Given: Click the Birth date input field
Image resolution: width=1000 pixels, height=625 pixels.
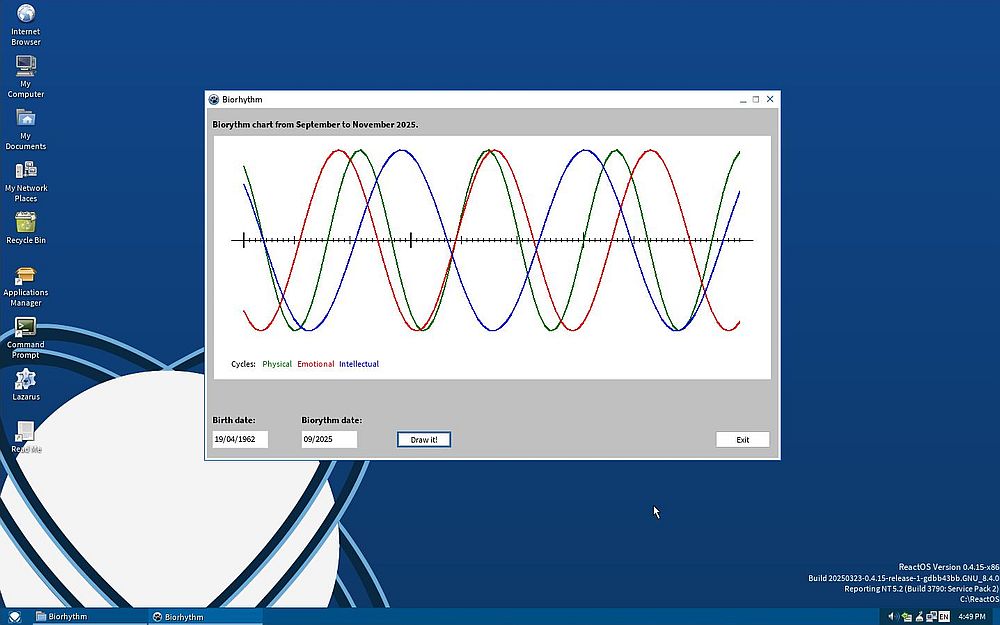Looking at the screenshot, I should [x=240, y=440].
